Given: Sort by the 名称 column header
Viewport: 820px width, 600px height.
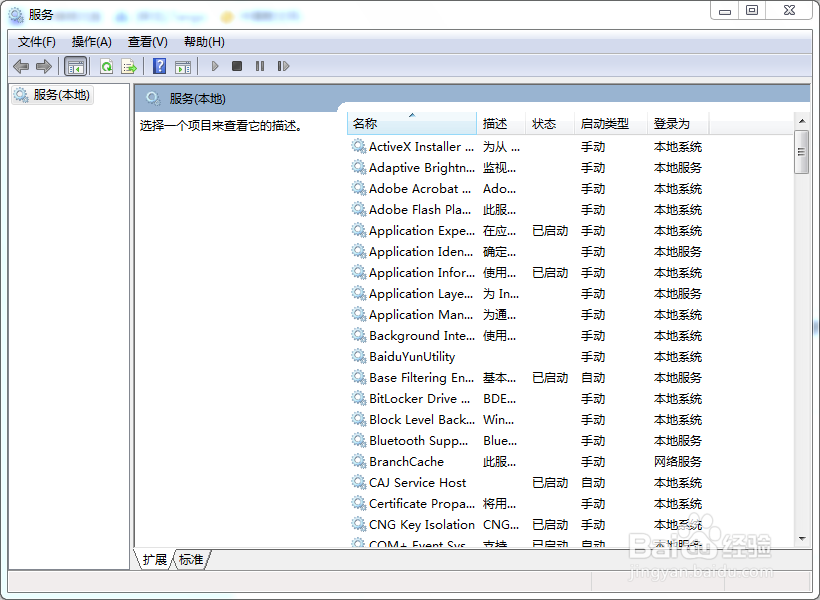Looking at the screenshot, I should coord(412,123).
